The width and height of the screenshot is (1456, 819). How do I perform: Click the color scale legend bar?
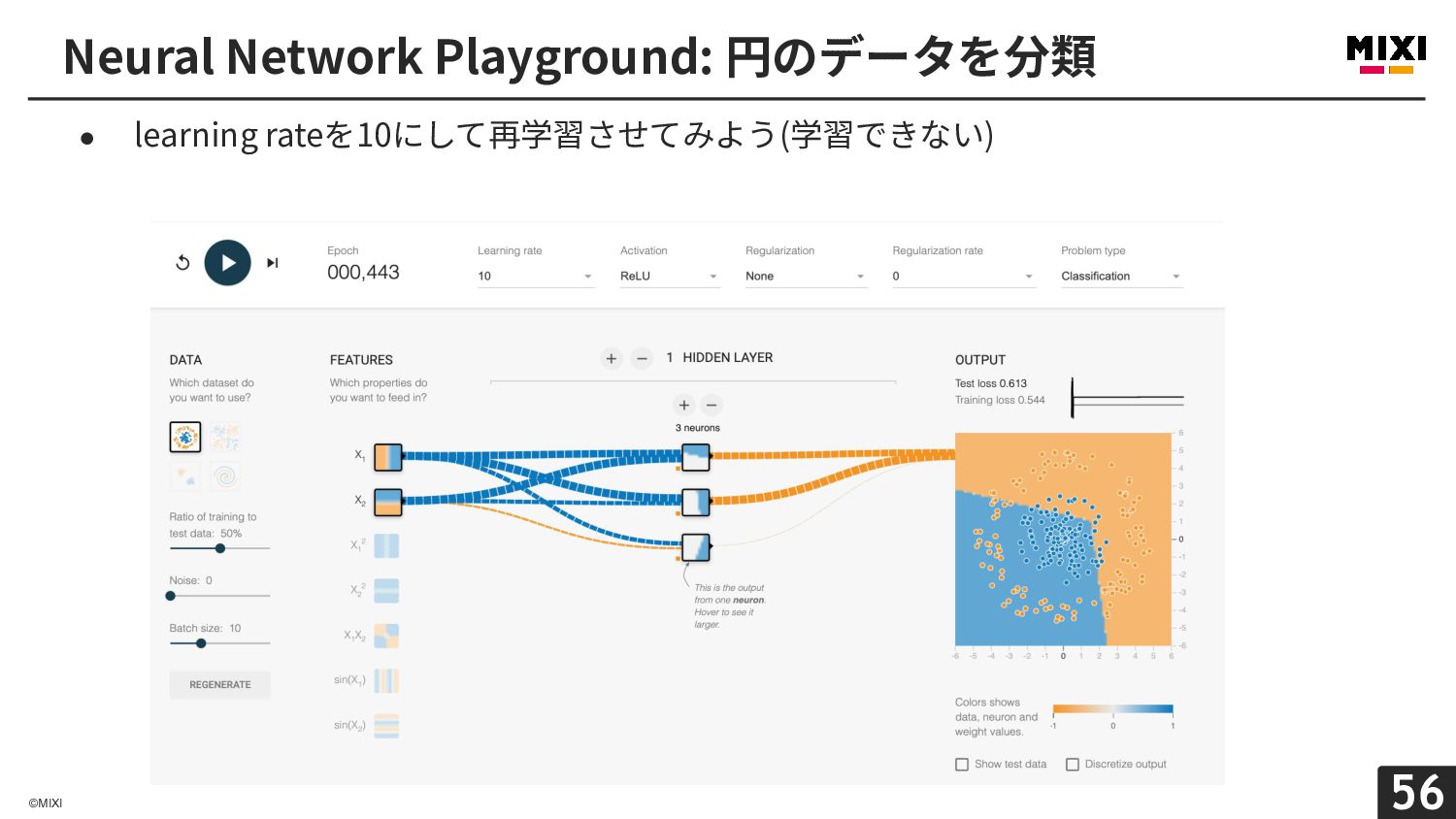pos(1113,709)
